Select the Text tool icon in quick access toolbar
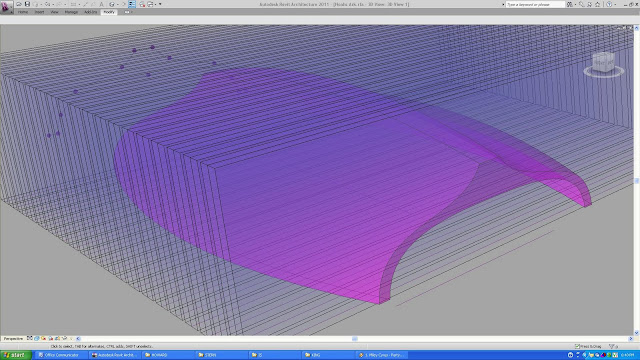This screenshot has height=360, width=640. click(102, 4)
